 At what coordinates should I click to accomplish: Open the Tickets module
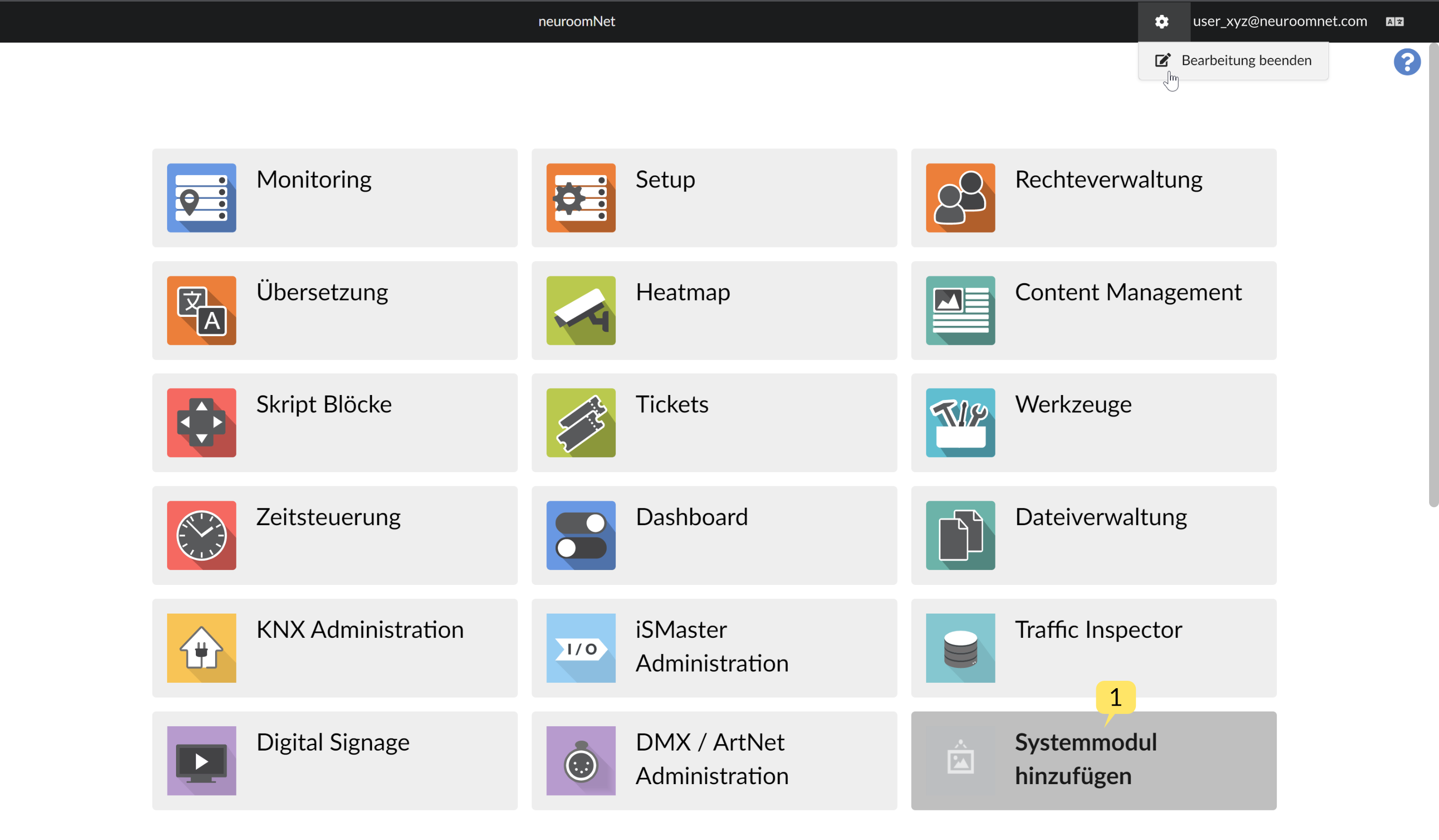[x=713, y=423]
